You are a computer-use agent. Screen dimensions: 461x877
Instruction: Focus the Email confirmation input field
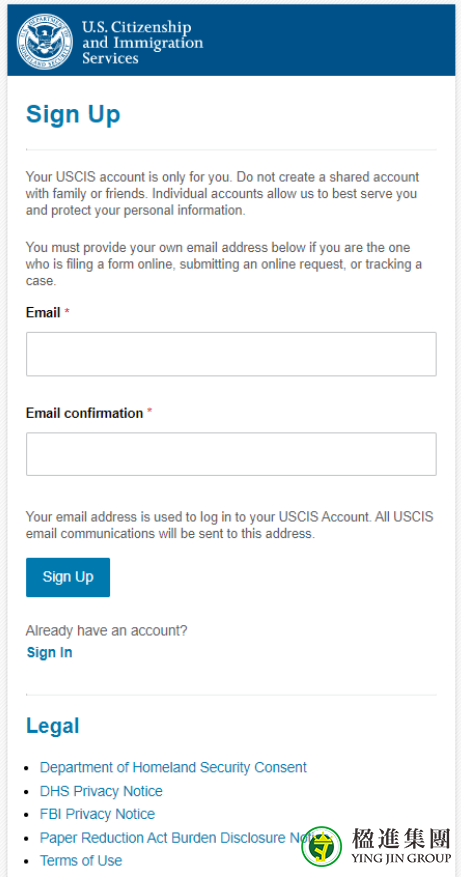tap(231, 454)
